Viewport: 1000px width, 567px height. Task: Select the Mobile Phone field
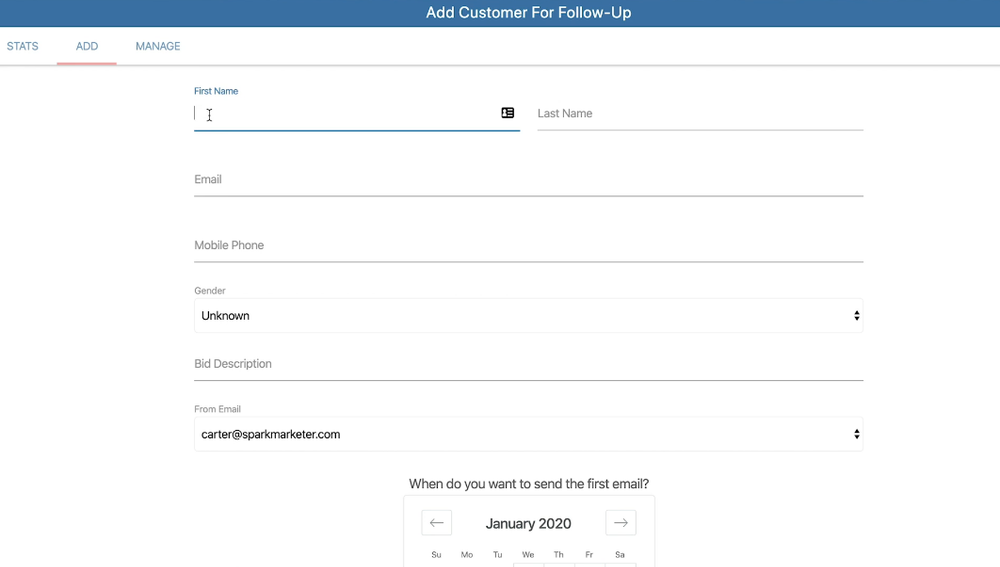point(528,246)
